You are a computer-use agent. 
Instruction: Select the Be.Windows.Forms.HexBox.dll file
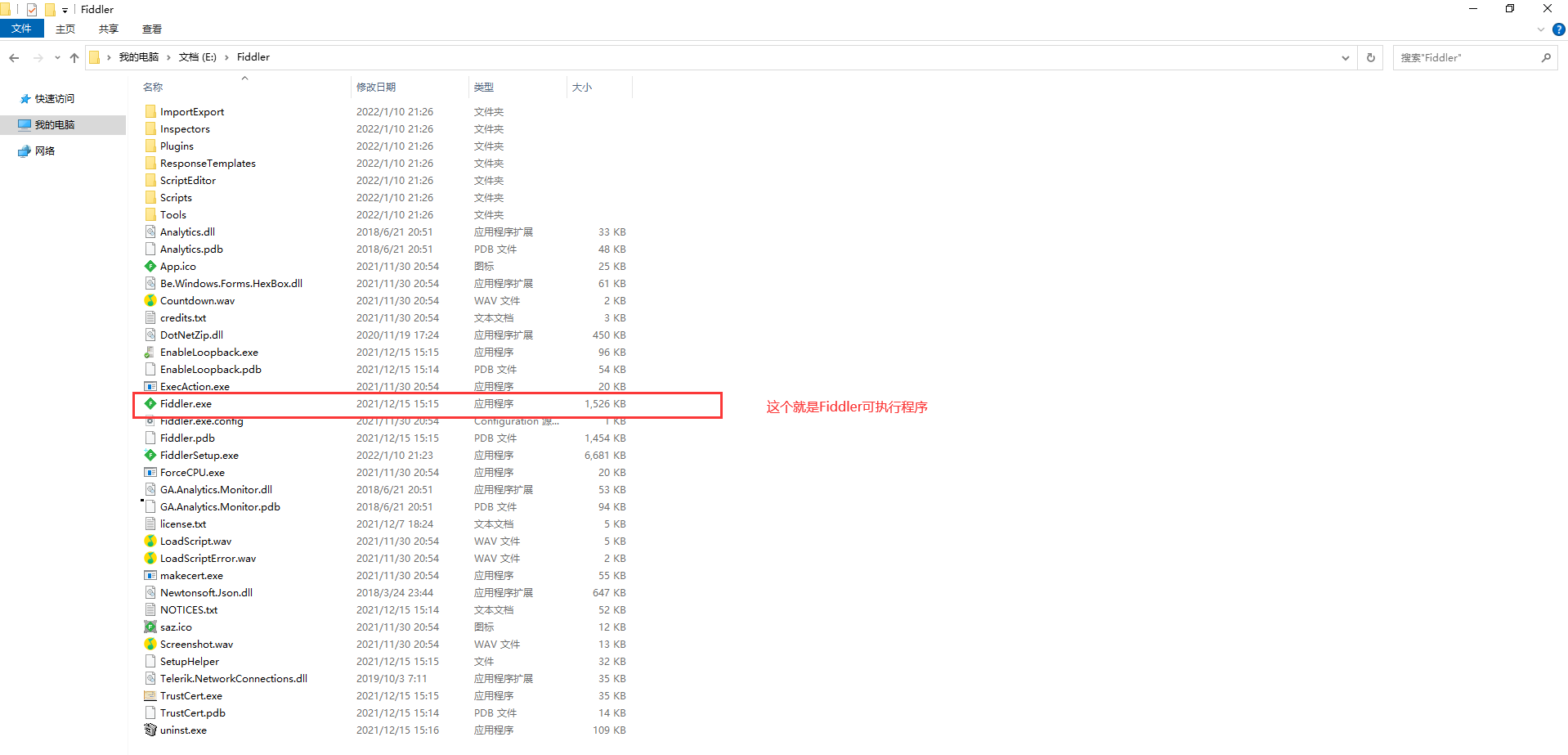pos(231,283)
